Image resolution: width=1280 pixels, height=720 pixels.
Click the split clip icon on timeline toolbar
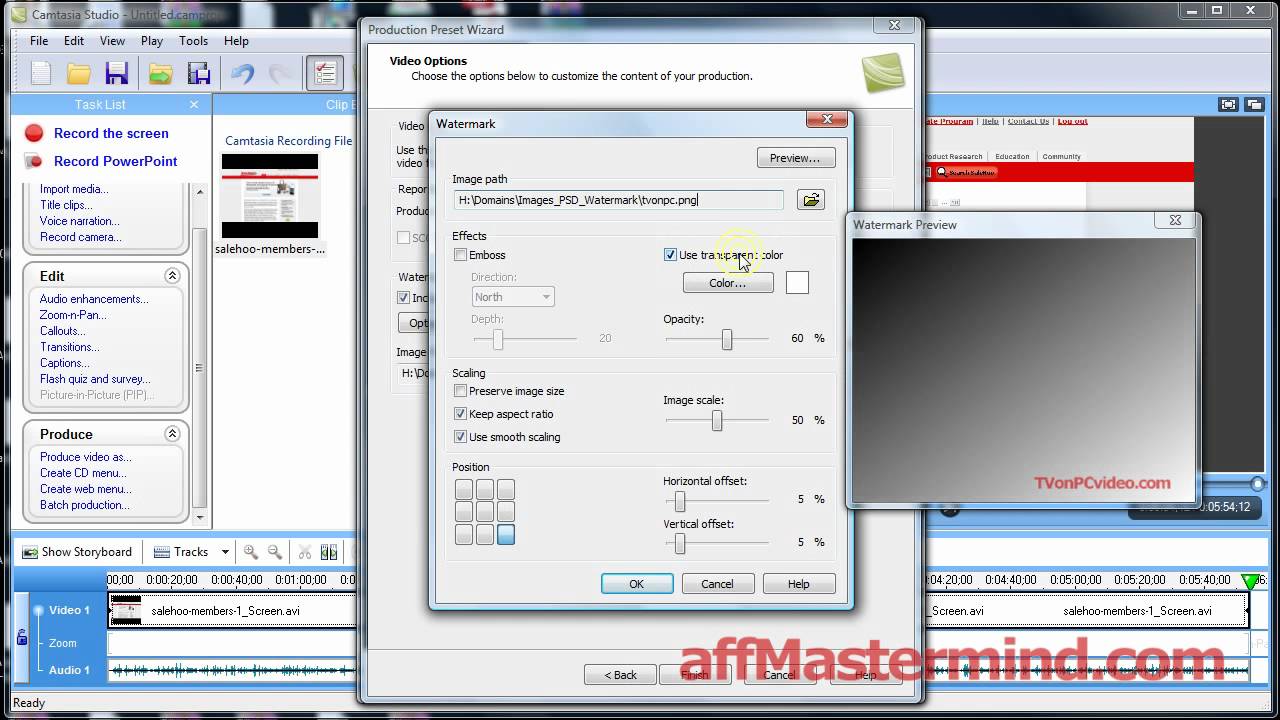pyautogui.click(x=305, y=552)
